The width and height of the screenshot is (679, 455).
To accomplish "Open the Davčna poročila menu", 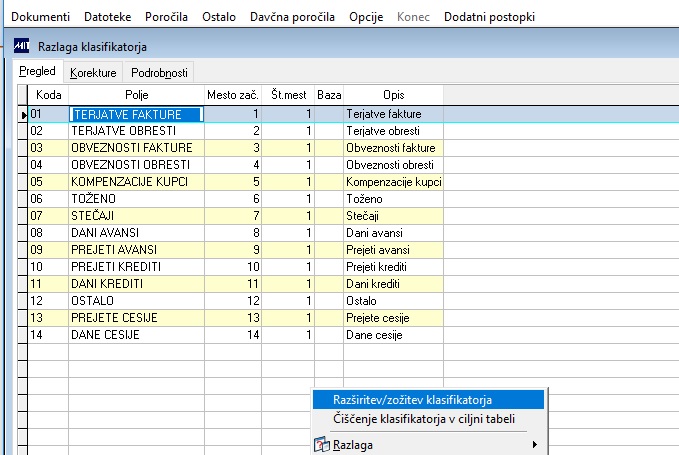I will click(x=292, y=17).
